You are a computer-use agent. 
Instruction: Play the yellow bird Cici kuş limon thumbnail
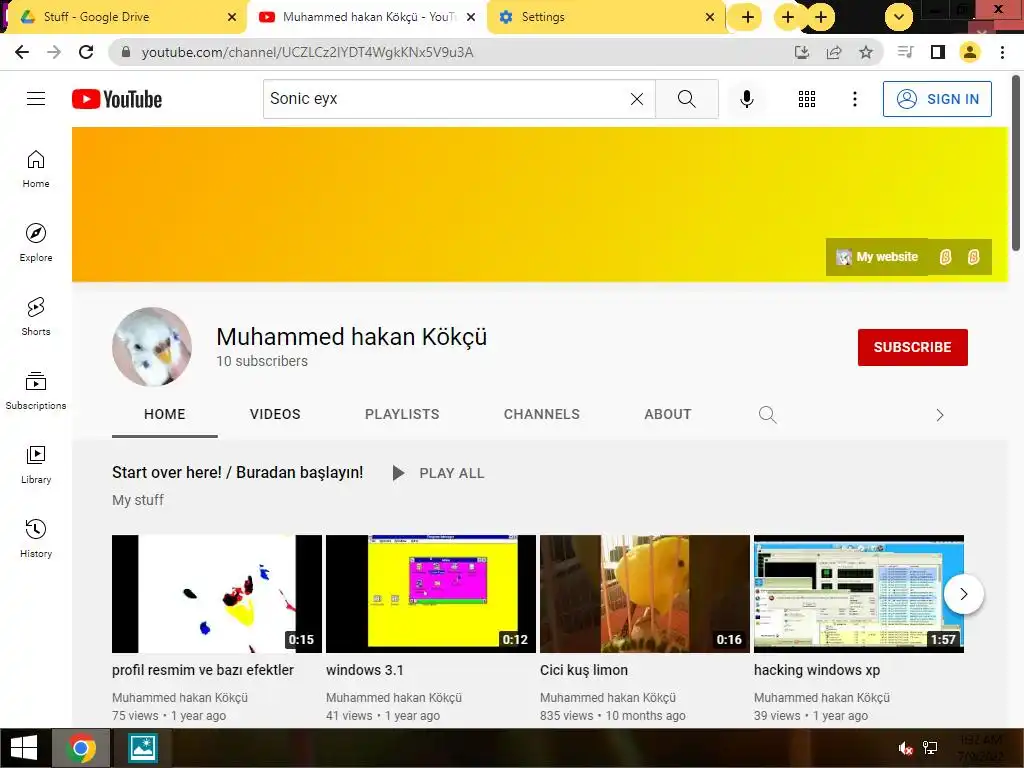click(645, 594)
